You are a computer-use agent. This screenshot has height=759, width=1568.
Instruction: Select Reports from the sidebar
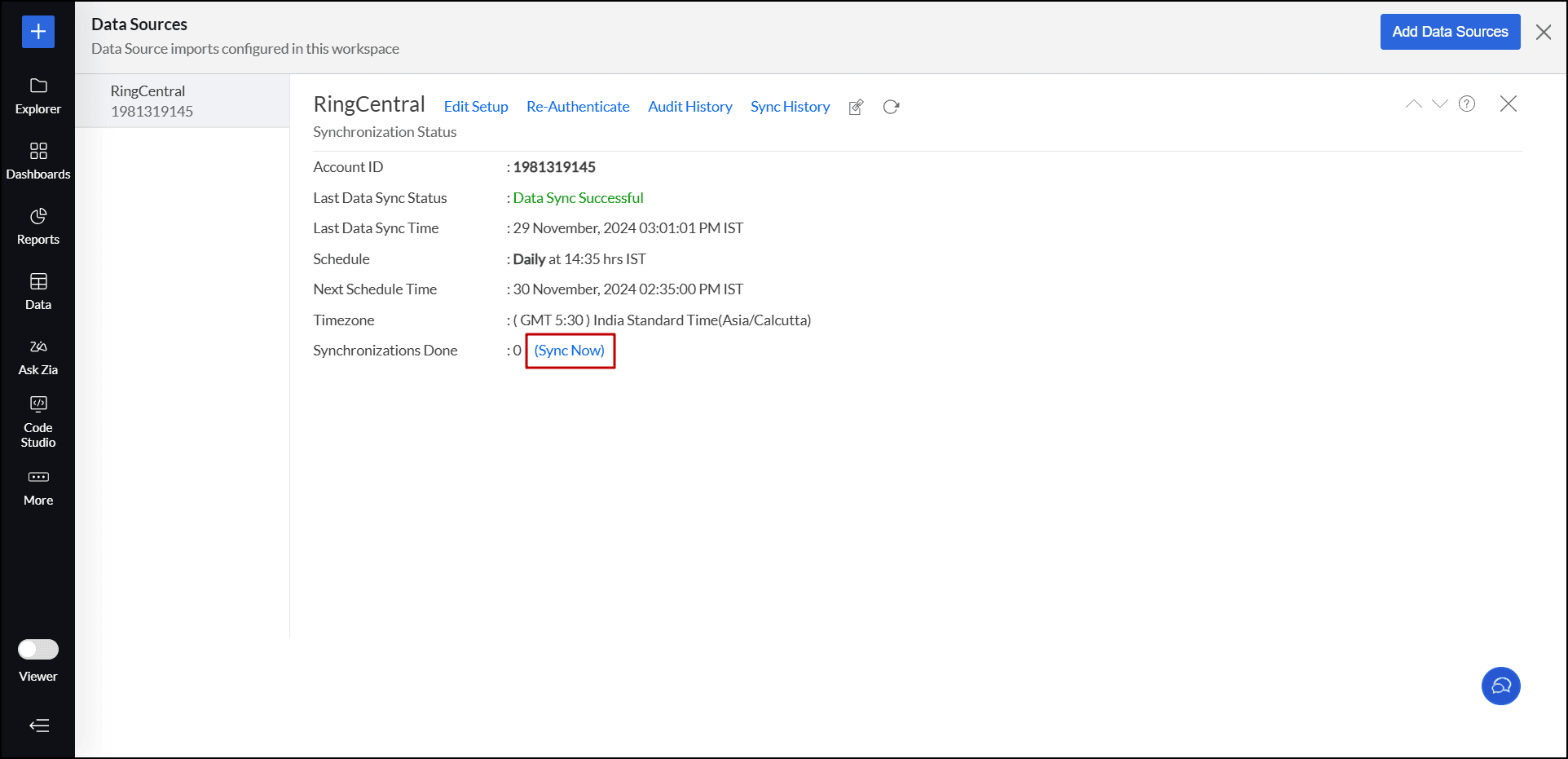37,226
